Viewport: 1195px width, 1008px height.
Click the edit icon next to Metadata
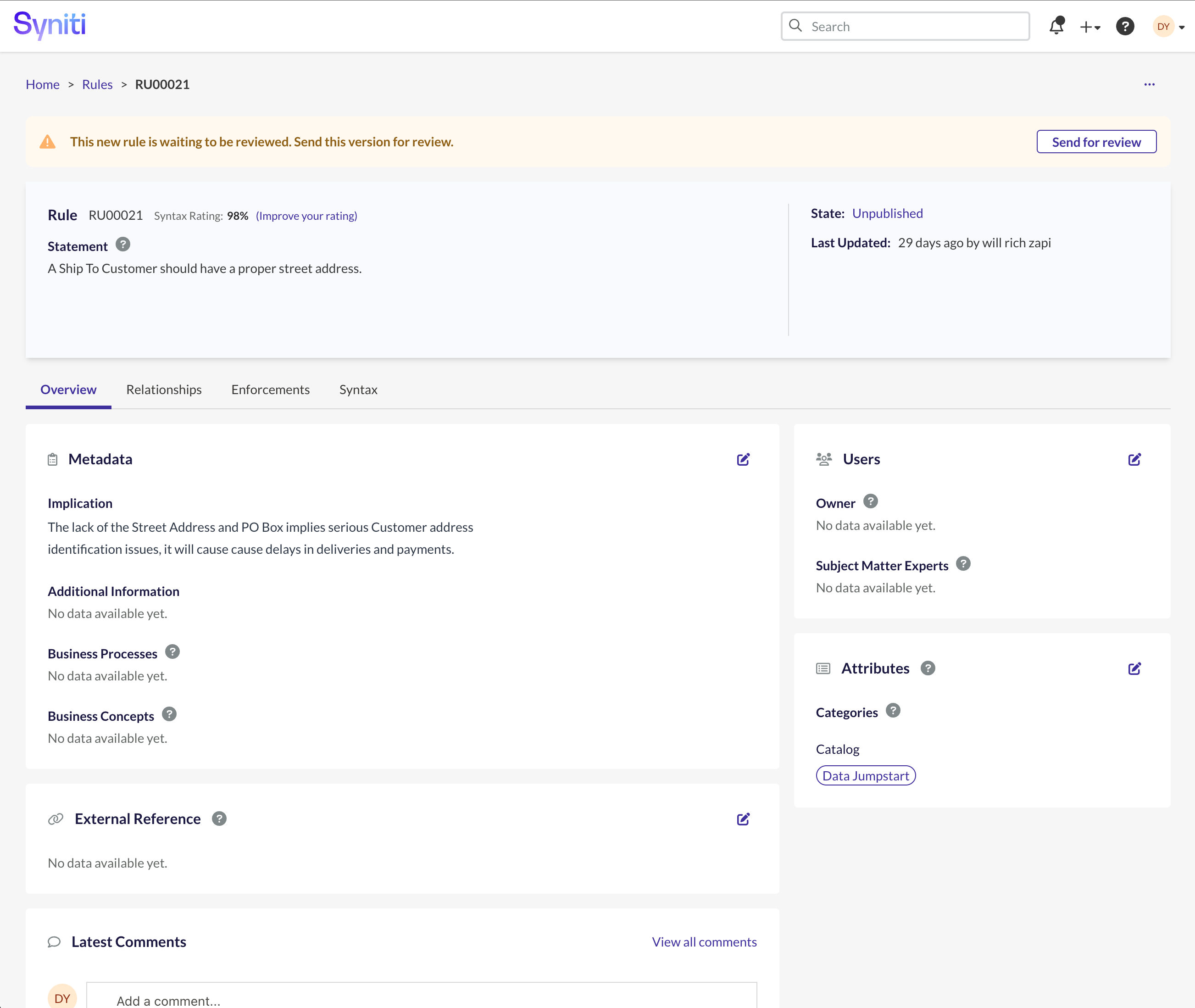[x=744, y=459]
